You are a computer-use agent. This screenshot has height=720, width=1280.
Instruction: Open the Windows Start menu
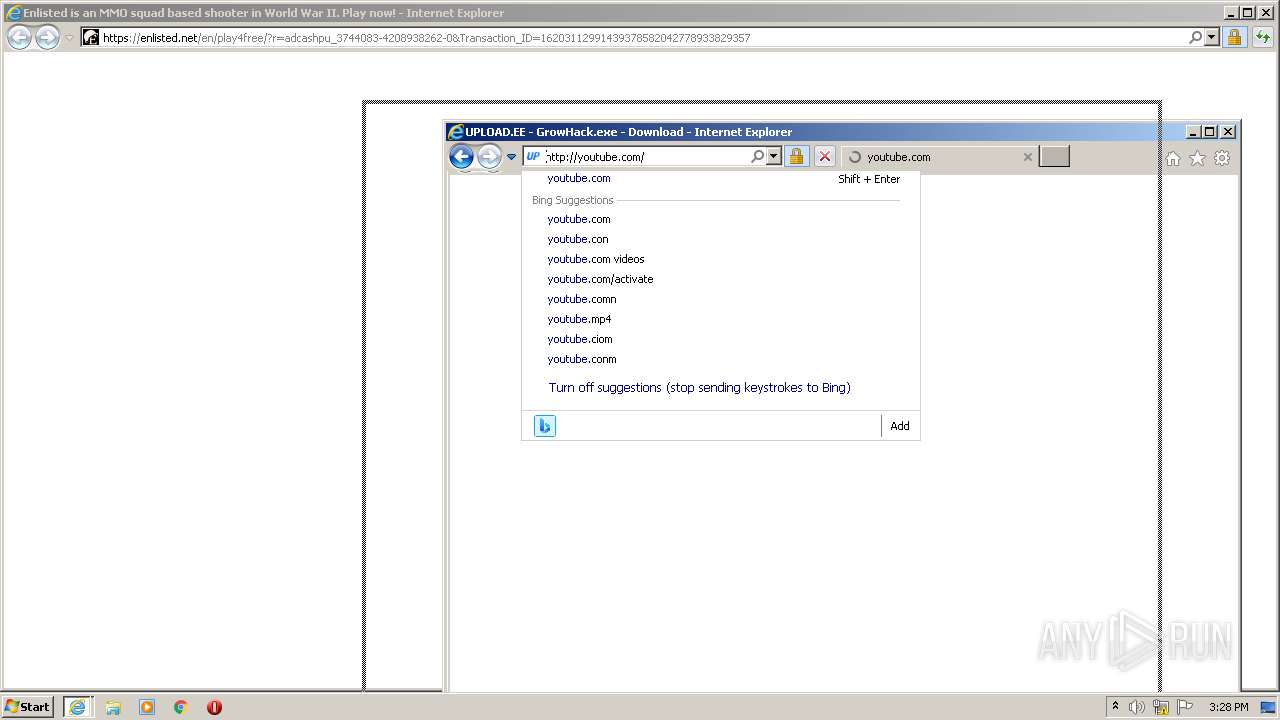point(28,707)
